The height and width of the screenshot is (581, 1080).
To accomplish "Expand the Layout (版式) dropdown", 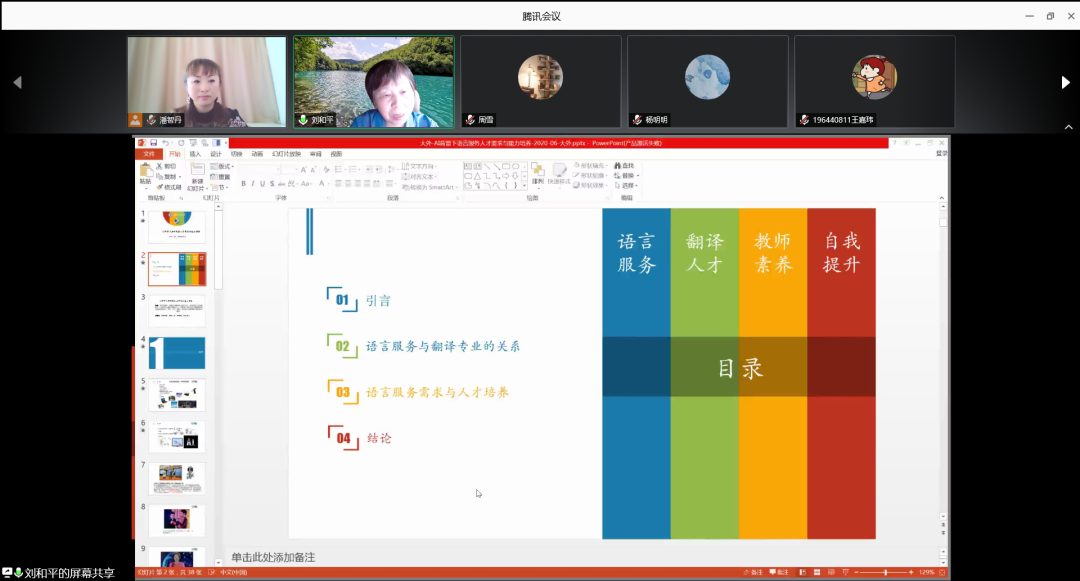I will [x=222, y=166].
